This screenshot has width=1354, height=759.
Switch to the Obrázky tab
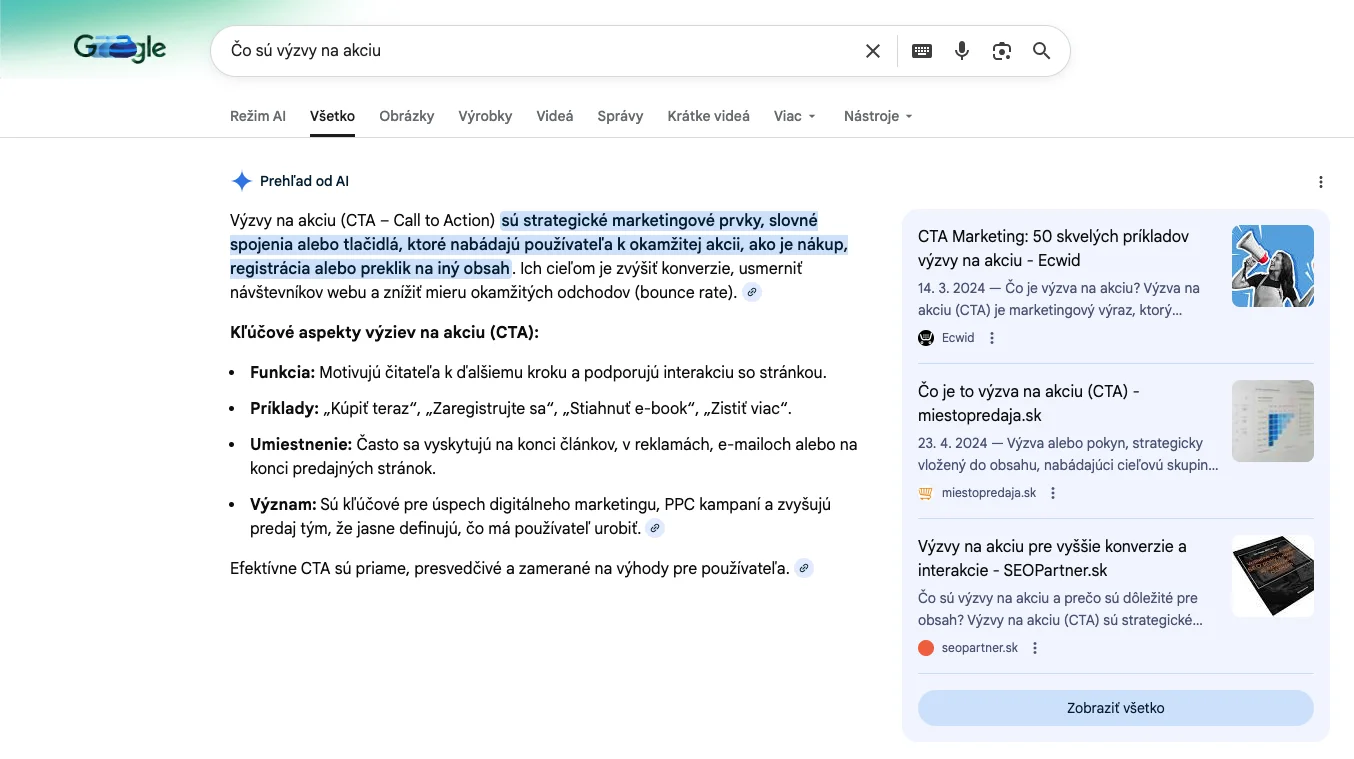point(407,116)
